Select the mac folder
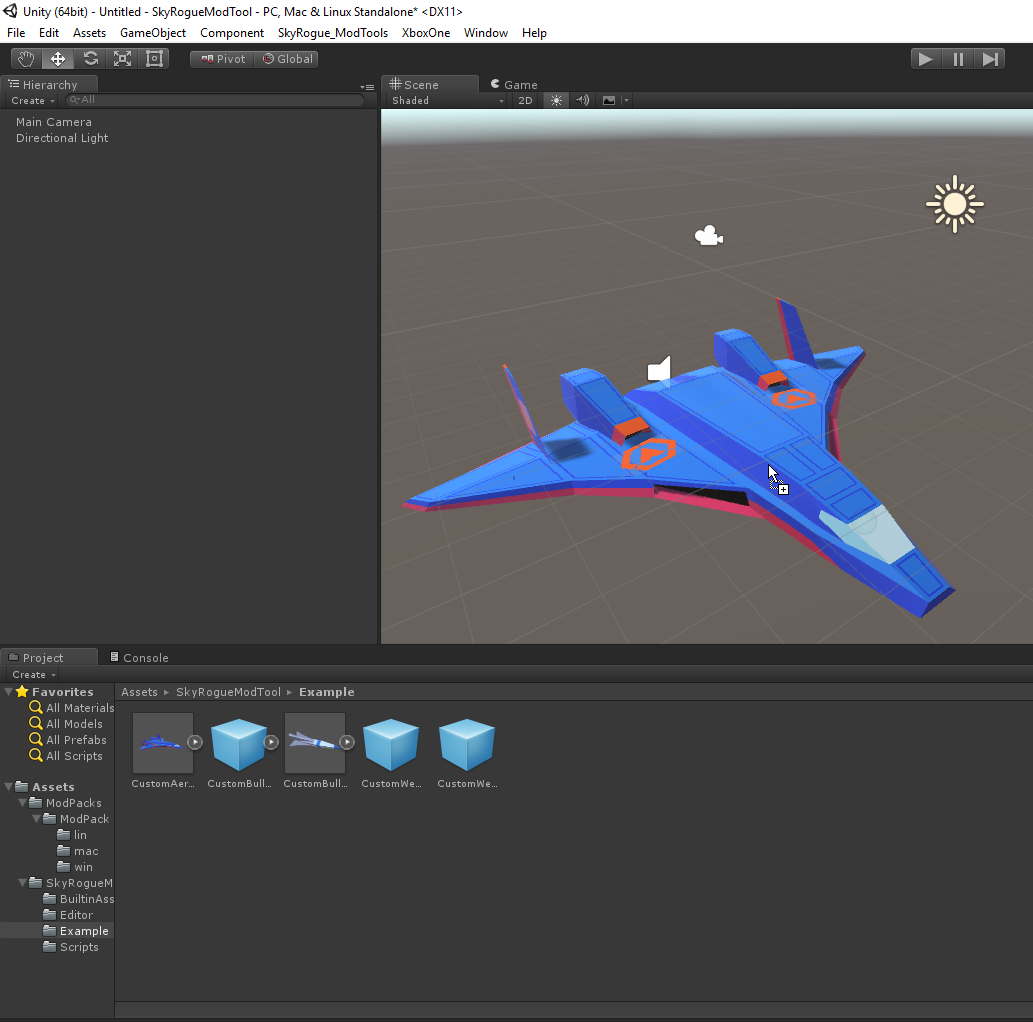 [78, 851]
